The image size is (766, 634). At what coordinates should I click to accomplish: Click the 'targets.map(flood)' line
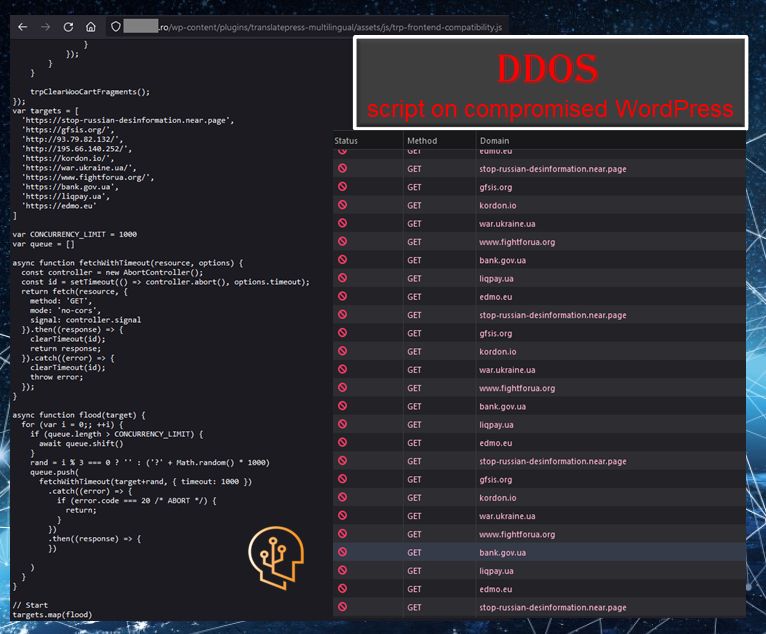point(52,615)
